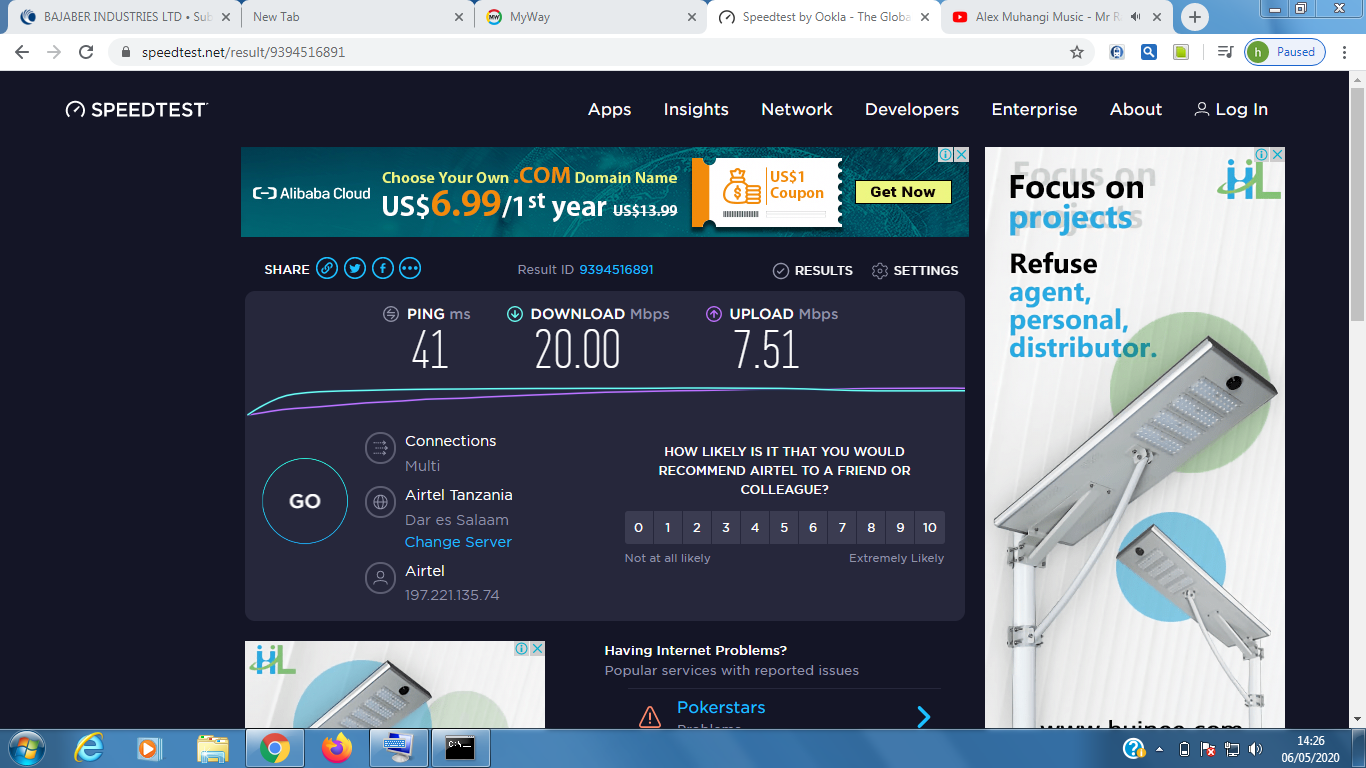Viewport: 1366px width, 768px height.
Task: Click the Speedtest logo
Action: (x=137, y=110)
